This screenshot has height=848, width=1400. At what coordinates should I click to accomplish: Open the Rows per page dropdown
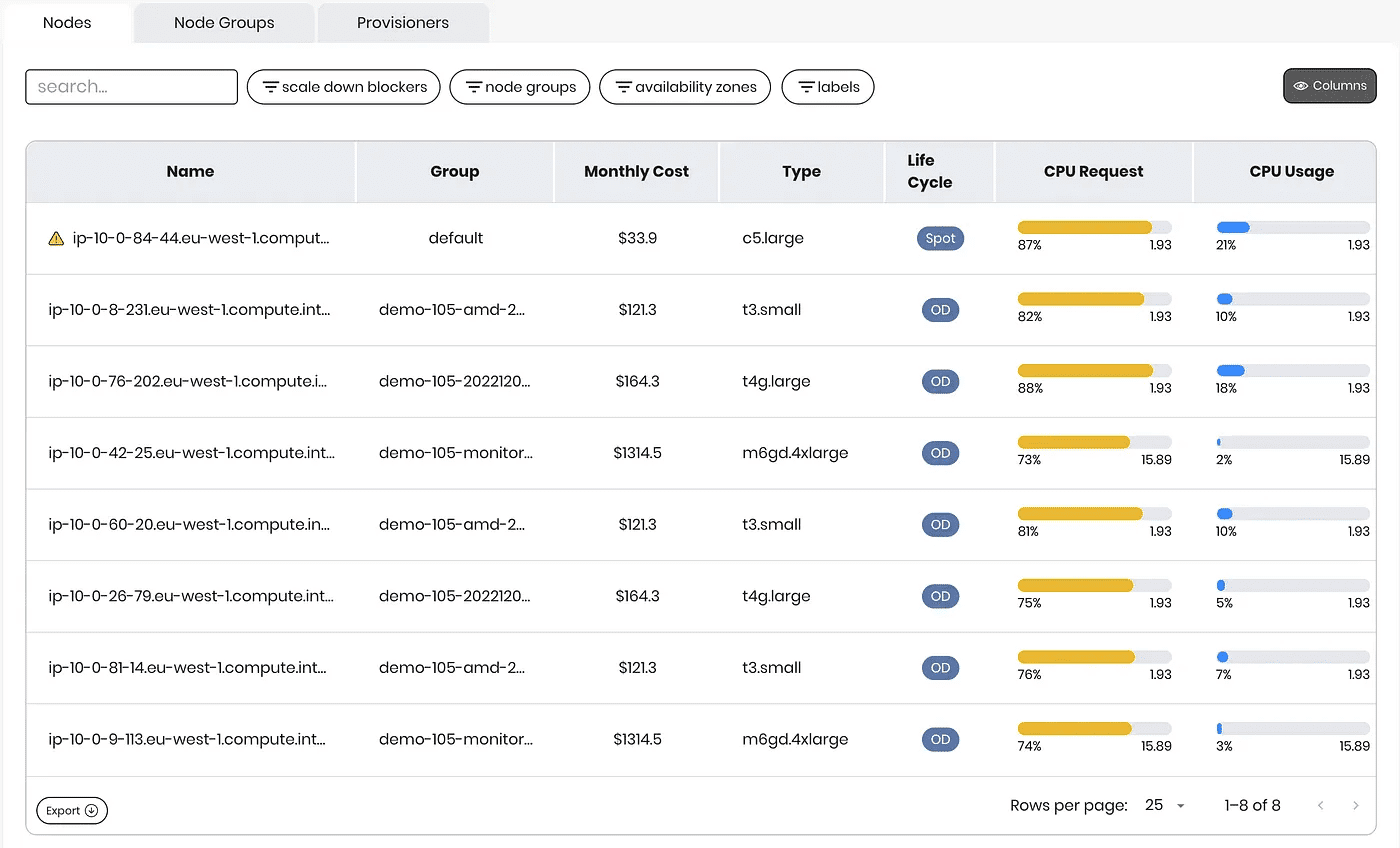click(x=1163, y=805)
